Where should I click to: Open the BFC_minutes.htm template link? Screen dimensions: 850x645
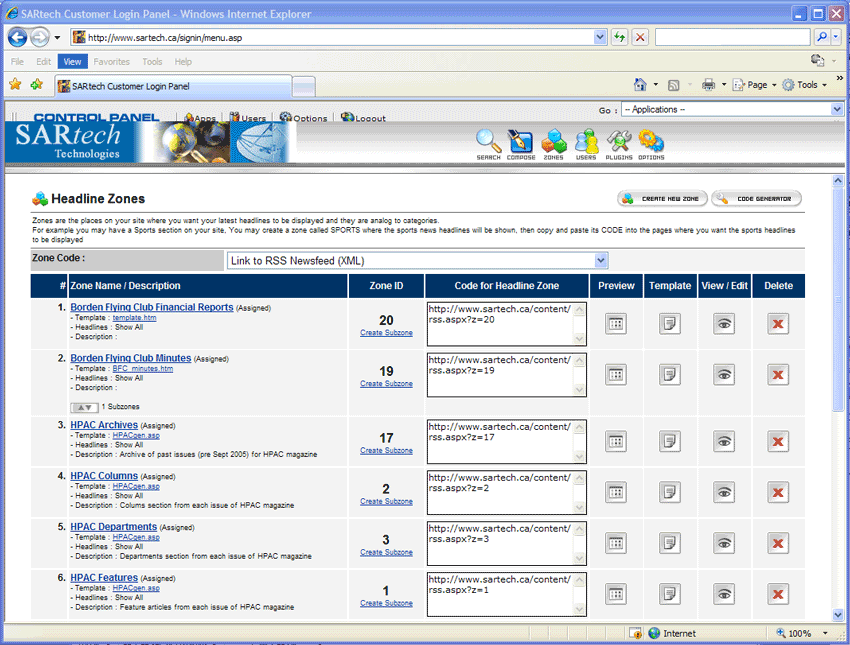143,369
